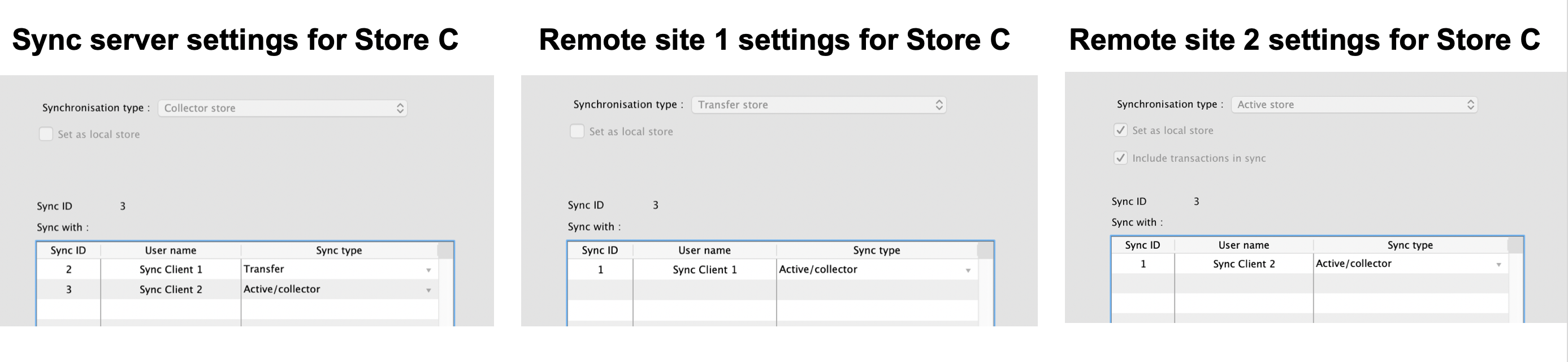Select Sync Client 1 row in sync server table
The width and height of the screenshot is (1568, 362).
tap(171, 269)
